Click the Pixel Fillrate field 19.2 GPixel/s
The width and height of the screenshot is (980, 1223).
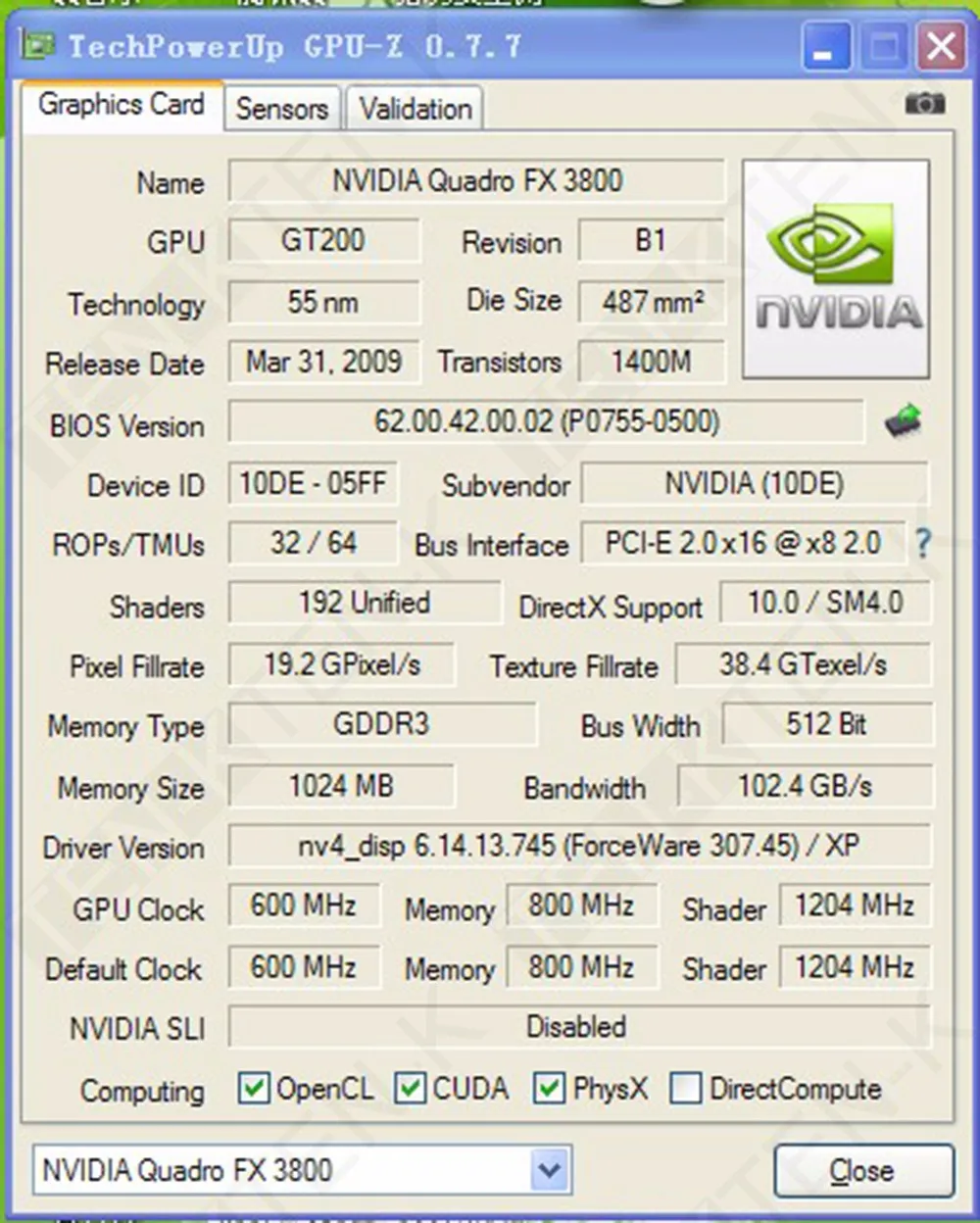(342, 664)
